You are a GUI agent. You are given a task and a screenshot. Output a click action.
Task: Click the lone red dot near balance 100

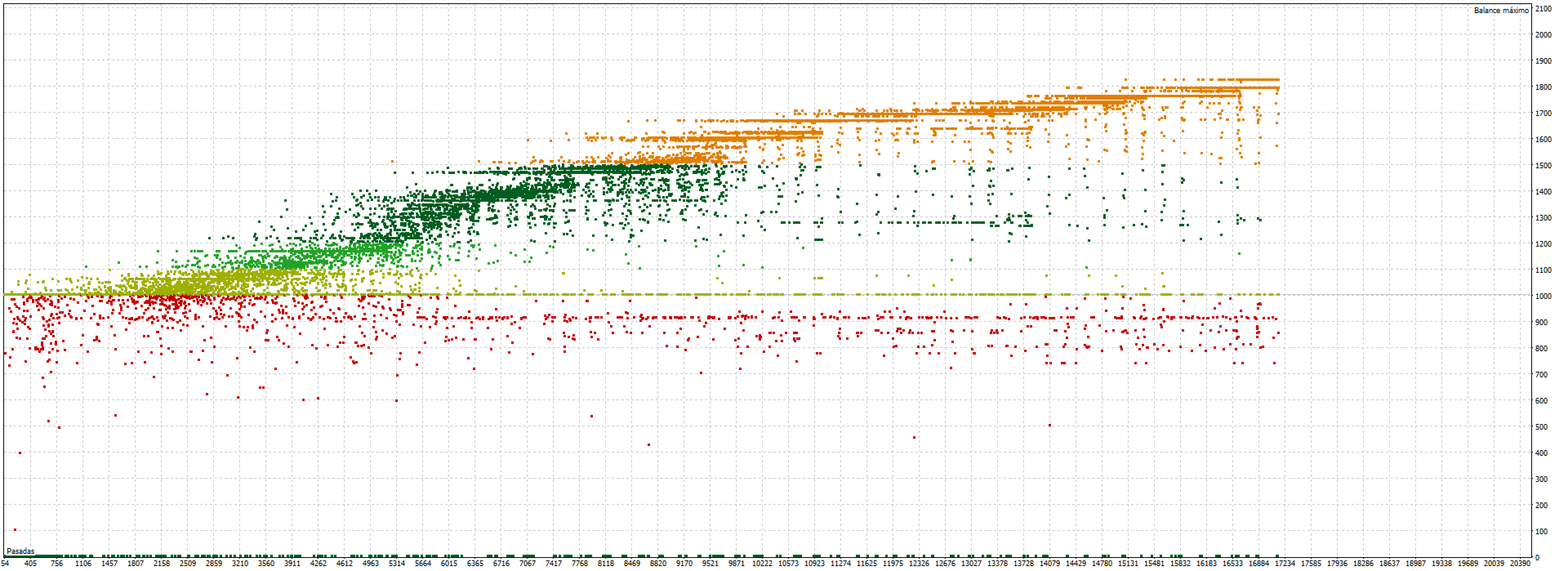[15, 530]
